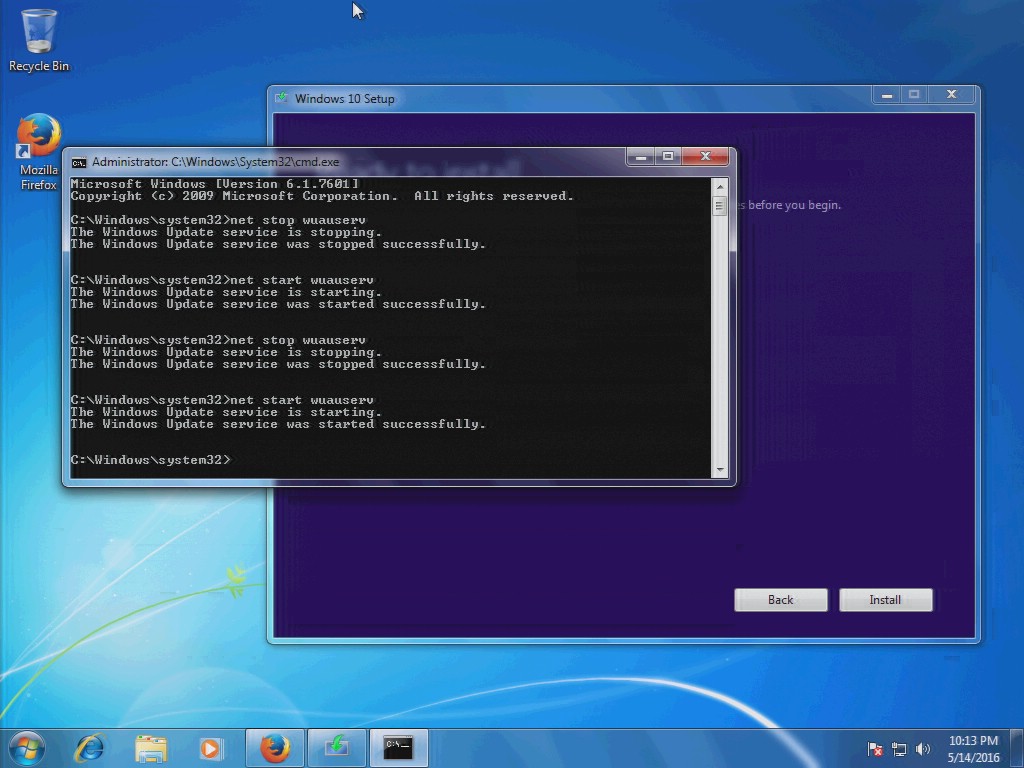Viewport: 1024px width, 768px height.
Task: Open the network tray icon
Action: [899, 749]
